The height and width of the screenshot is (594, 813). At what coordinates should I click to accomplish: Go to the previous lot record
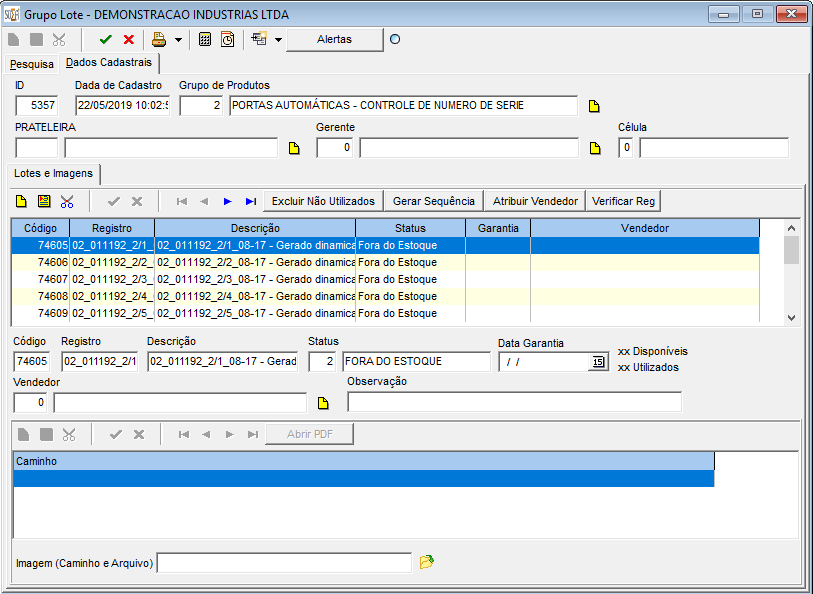click(x=204, y=201)
